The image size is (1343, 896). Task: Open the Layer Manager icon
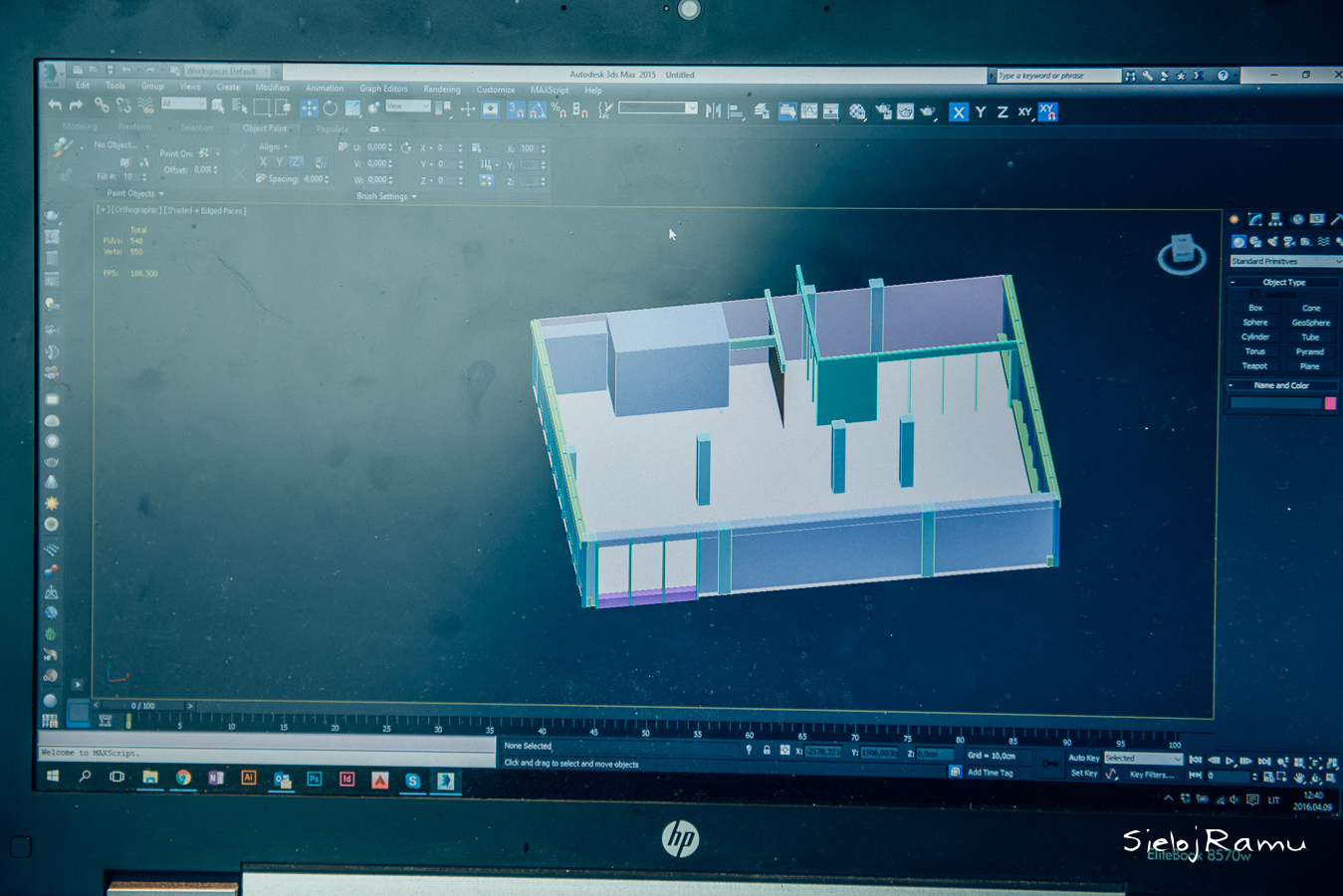pos(762,112)
